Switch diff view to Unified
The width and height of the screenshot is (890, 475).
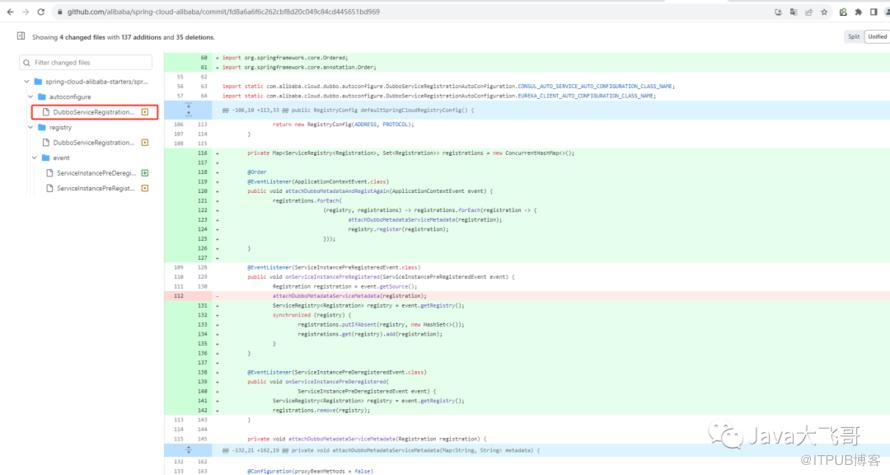click(877, 36)
